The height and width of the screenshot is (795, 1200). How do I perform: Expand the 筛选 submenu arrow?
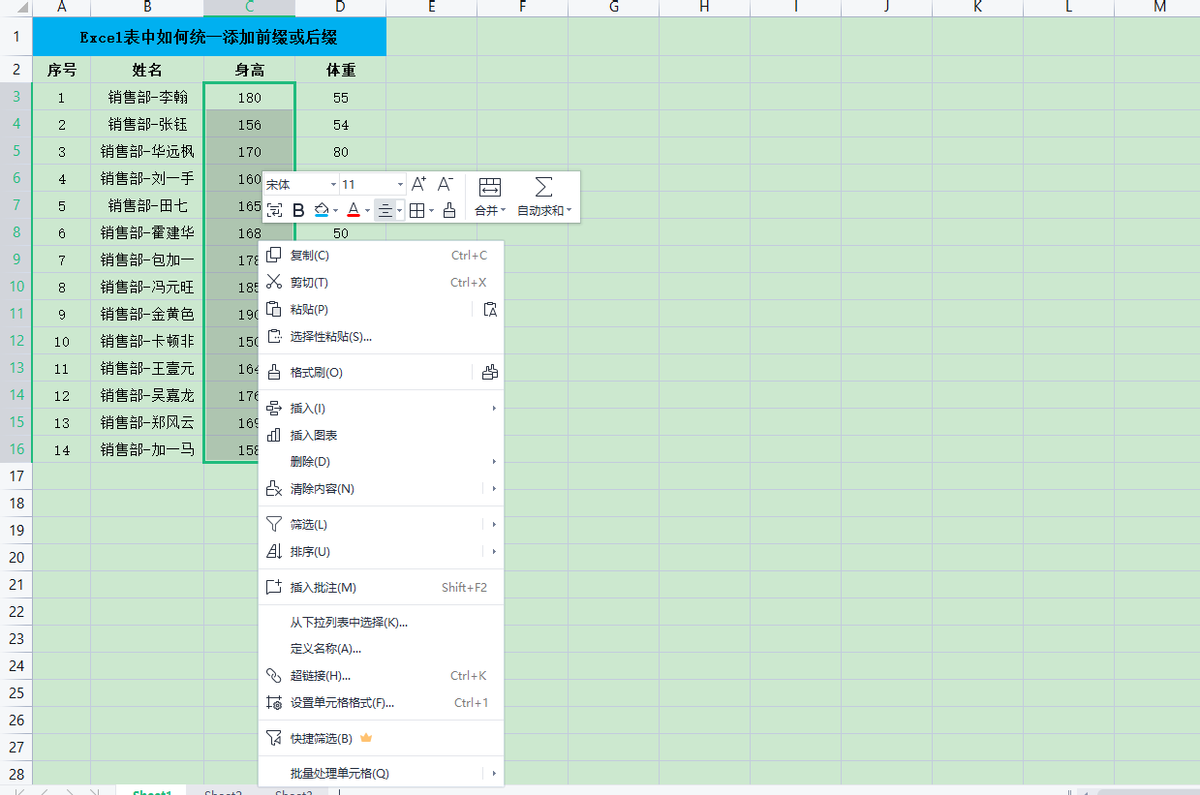pos(494,524)
